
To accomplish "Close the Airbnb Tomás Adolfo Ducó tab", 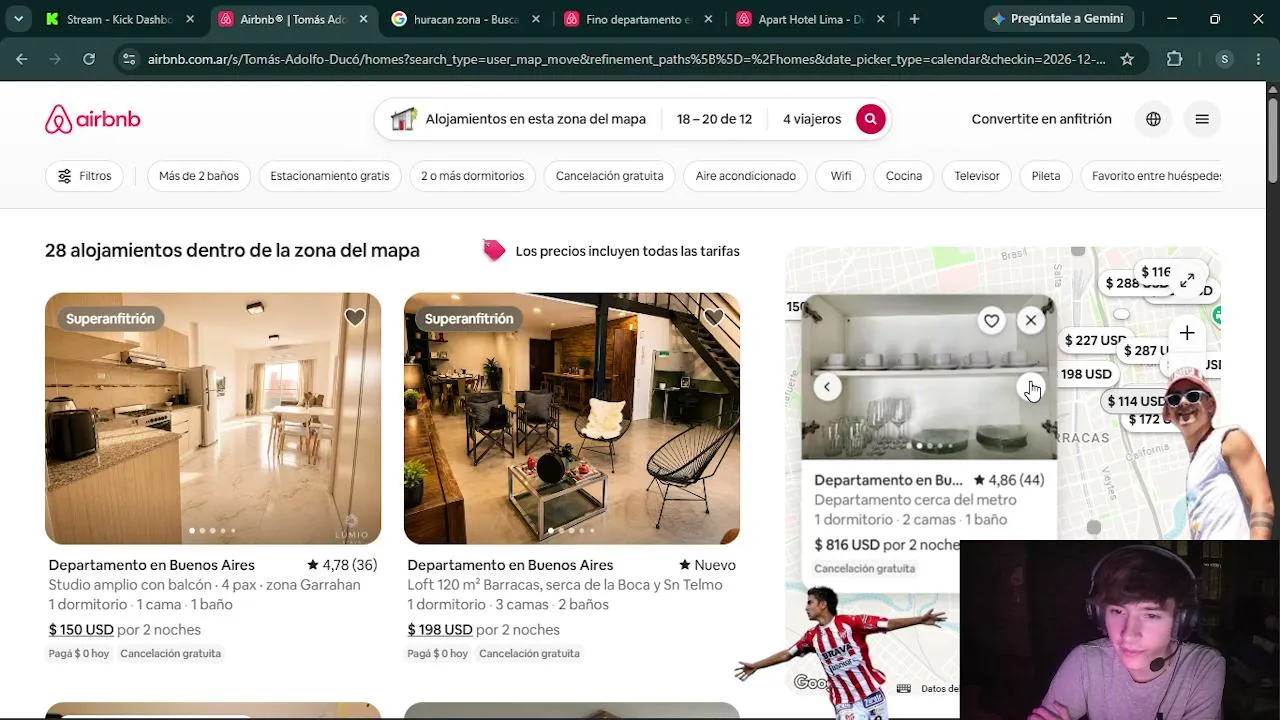I will pyautogui.click(x=363, y=19).
